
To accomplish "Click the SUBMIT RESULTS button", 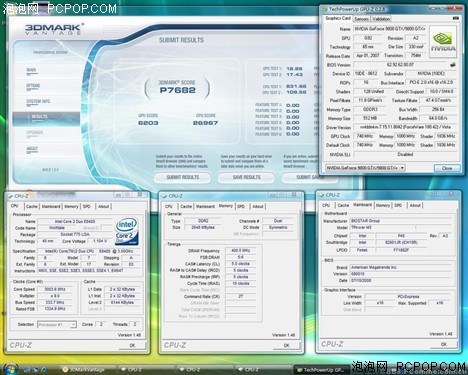I will coord(182,177).
